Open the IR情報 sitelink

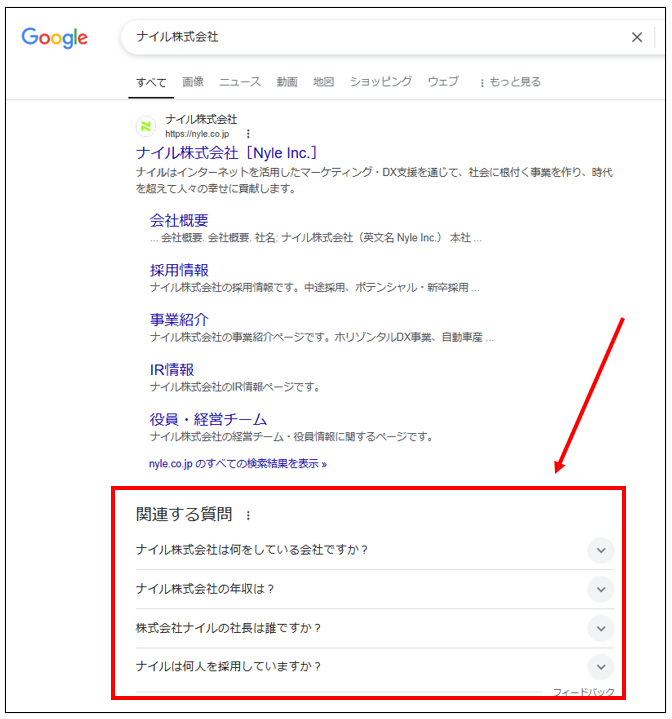pyautogui.click(x=172, y=370)
